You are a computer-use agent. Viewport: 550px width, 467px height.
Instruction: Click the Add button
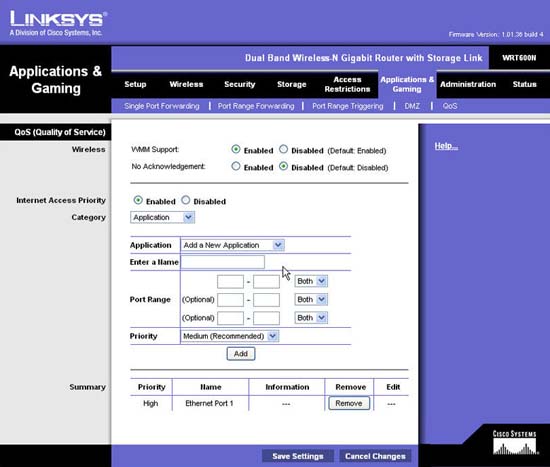(x=241, y=354)
